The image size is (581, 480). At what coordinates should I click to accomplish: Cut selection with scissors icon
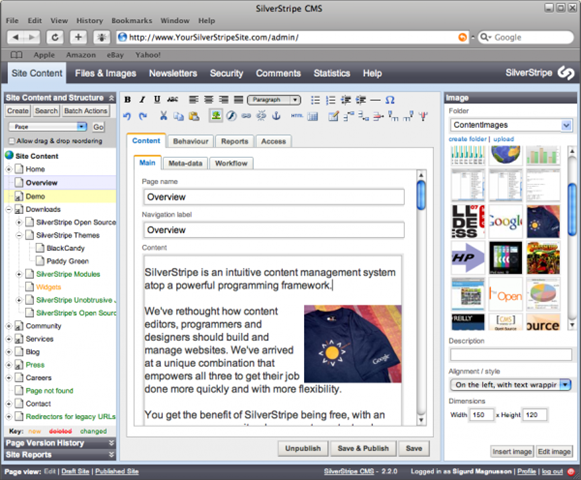click(163, 116)
